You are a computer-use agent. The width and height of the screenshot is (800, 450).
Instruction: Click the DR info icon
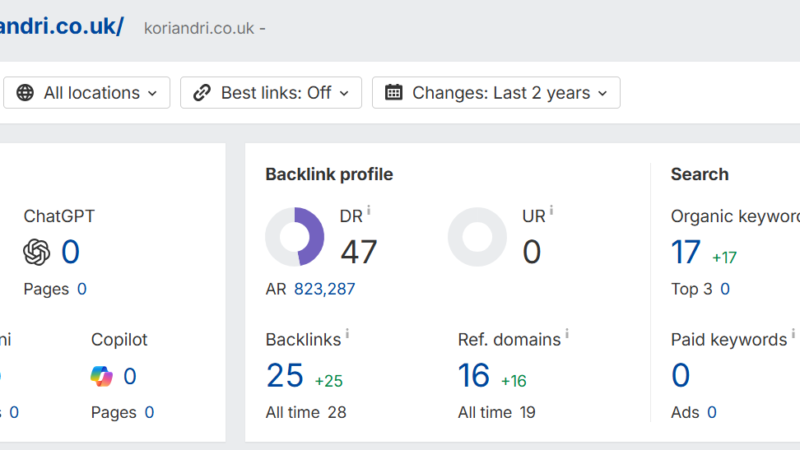pyautogui.click(x=369, y=211)
